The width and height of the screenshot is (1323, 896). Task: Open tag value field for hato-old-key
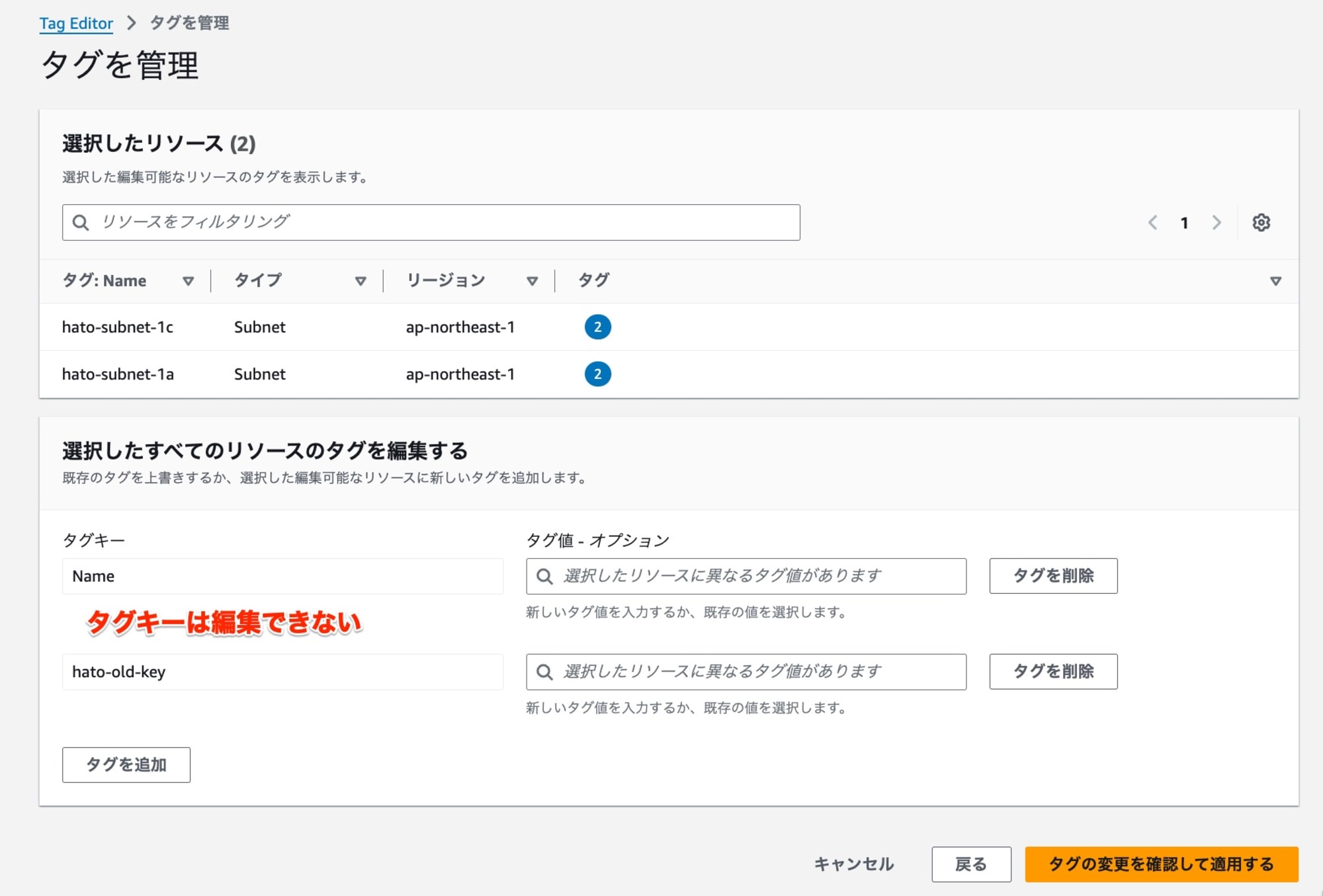(746, 672)
